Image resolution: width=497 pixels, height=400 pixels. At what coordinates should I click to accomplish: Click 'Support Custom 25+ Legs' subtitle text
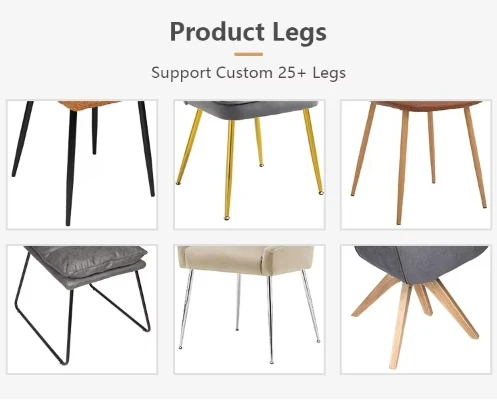248,73
